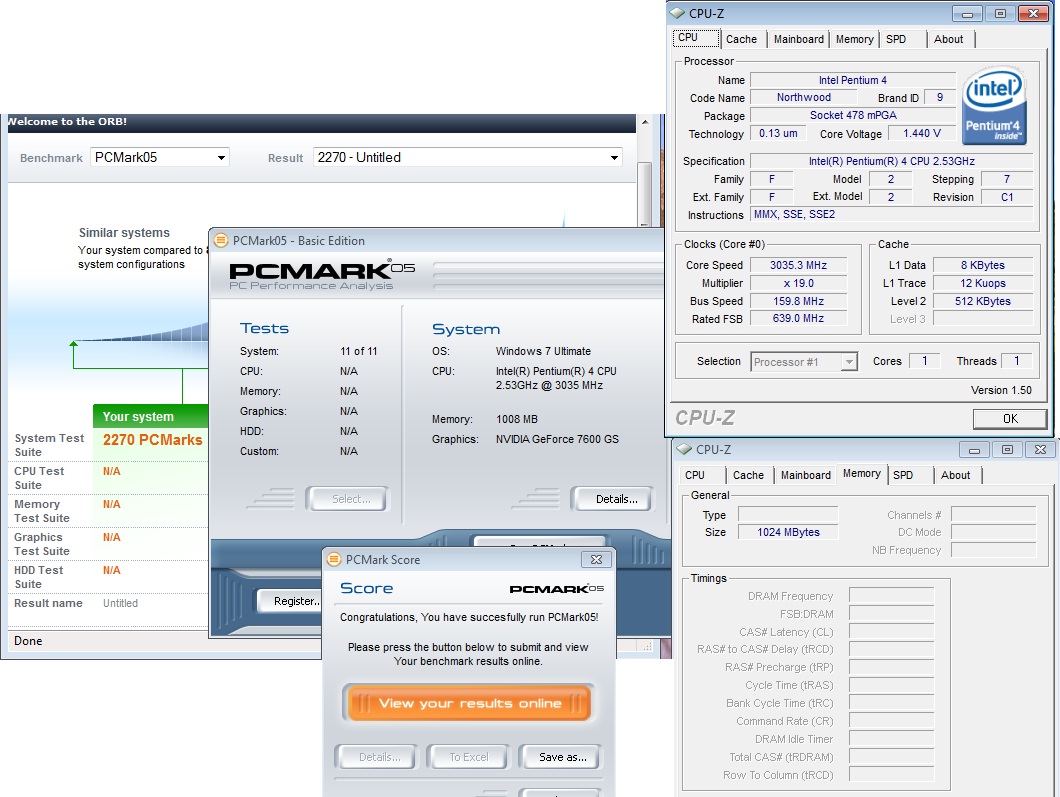Click the OS value Windows 7 Ultimate

[x=543, y=352]
